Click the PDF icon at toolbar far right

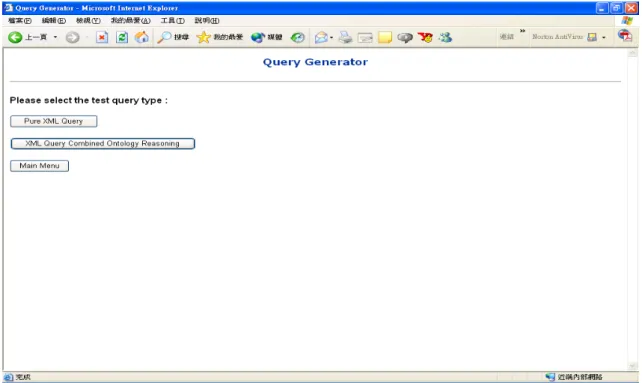(x=625, y=36)
